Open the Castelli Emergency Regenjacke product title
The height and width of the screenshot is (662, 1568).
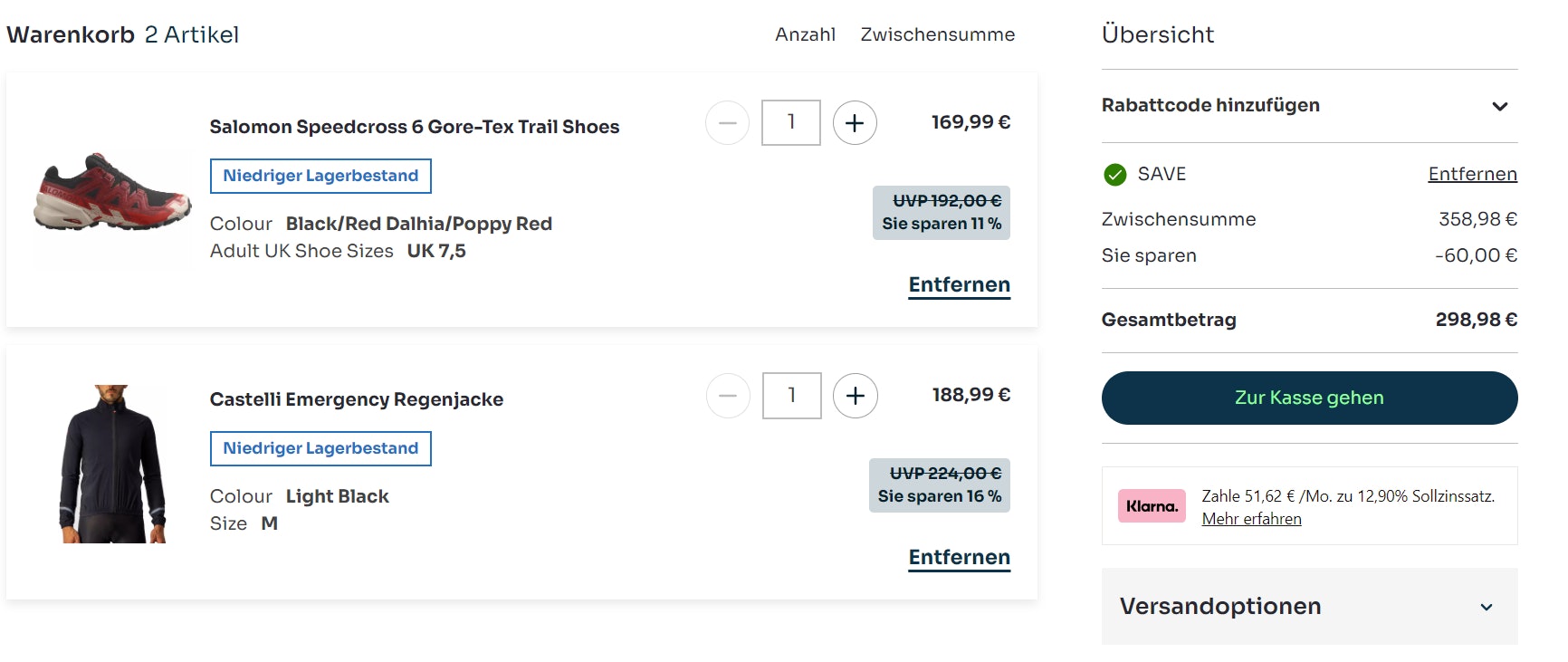[357, 400]
